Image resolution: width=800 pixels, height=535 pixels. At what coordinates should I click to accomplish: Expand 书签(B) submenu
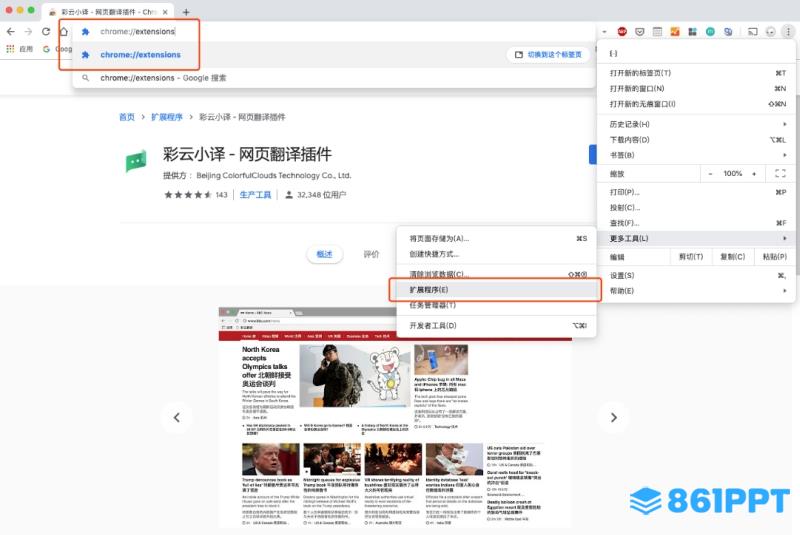coord(697,155)
